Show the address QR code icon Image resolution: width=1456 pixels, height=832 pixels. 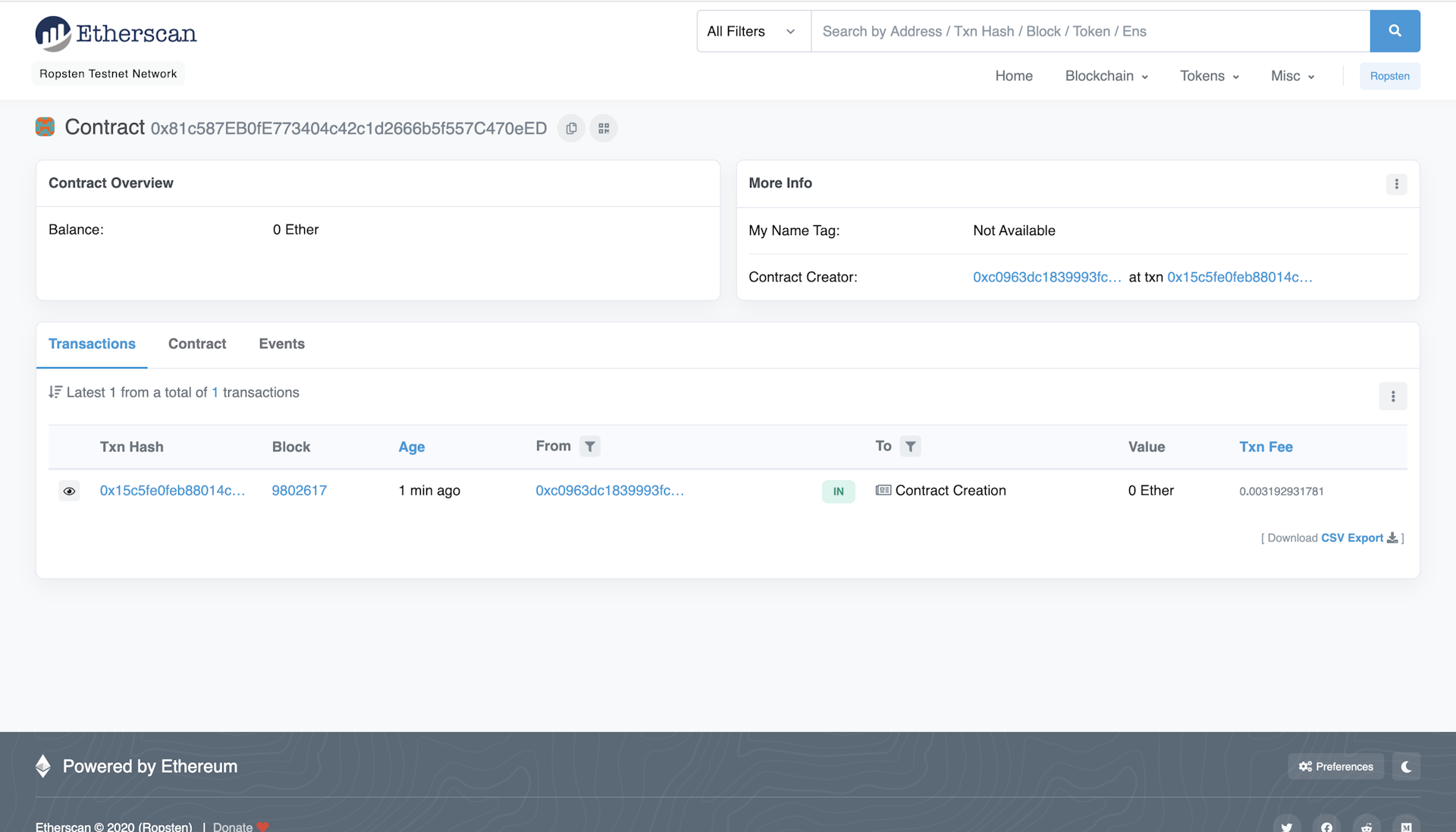(x=604, y=128)
